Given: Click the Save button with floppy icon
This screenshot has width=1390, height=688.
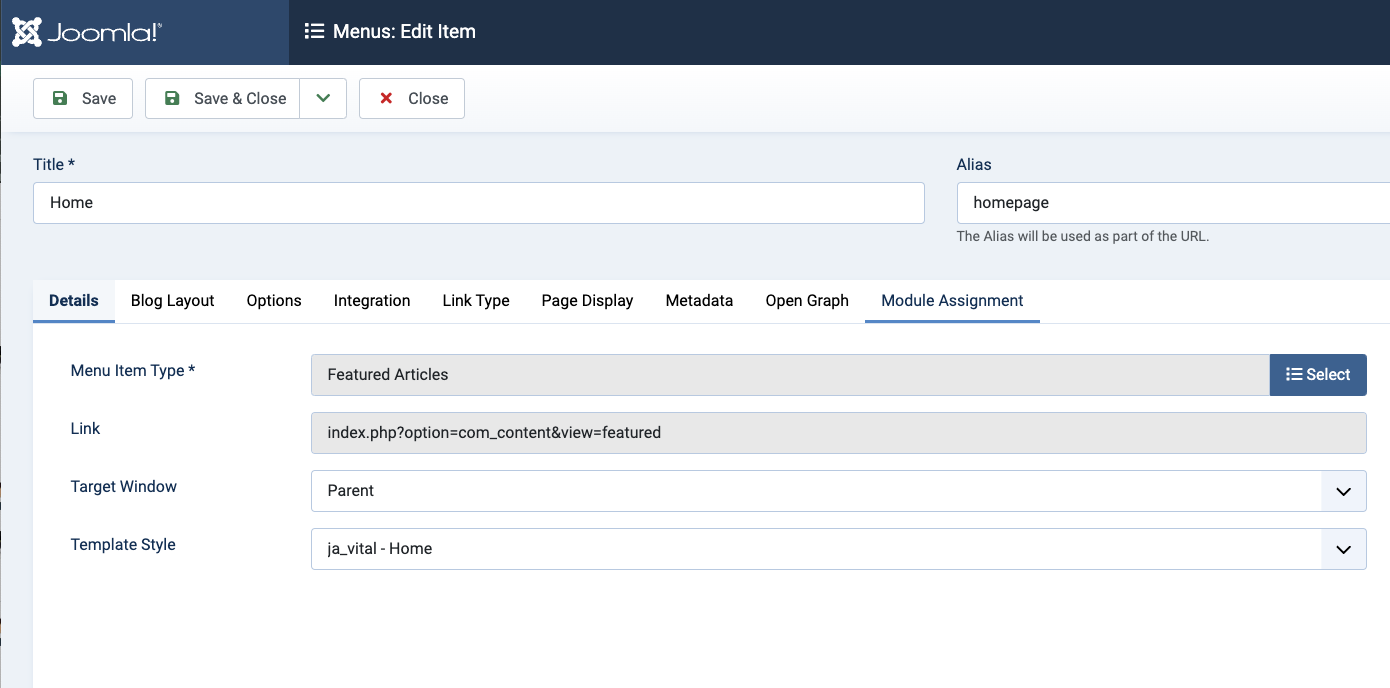Looking at the screenshot, I should click(x=83, y=98).
